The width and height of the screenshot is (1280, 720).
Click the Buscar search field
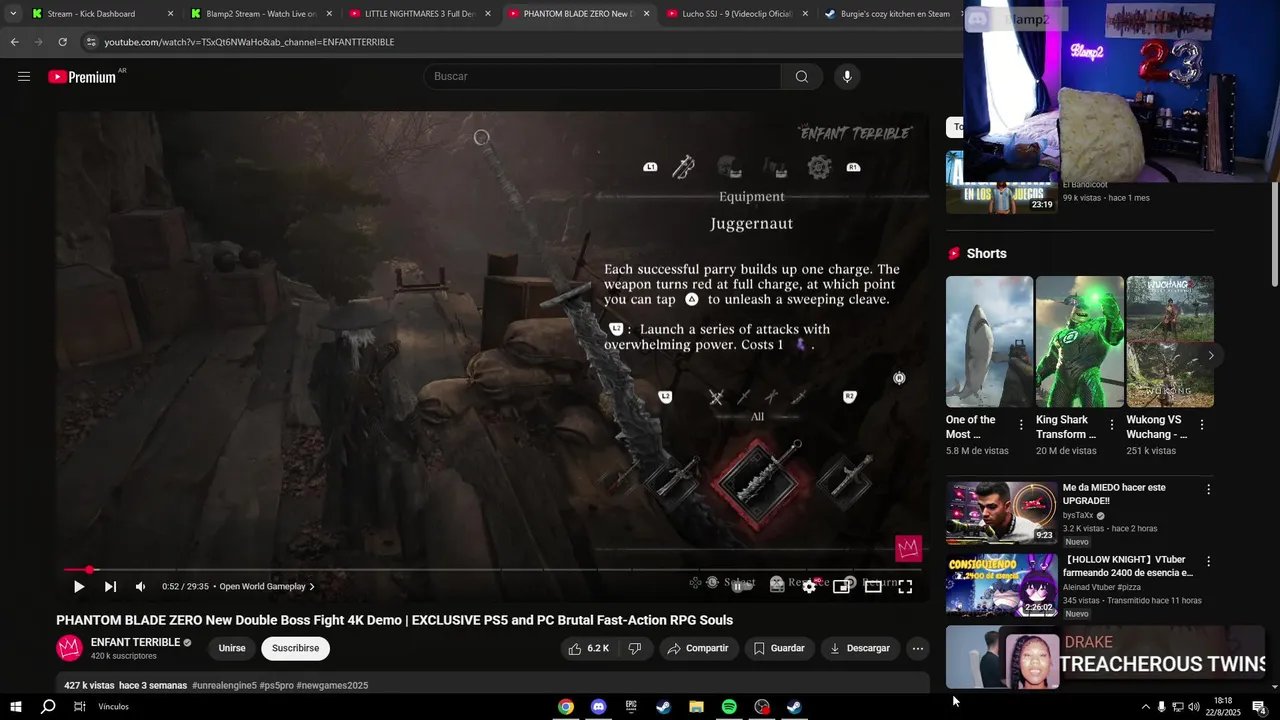coord(602,76)
